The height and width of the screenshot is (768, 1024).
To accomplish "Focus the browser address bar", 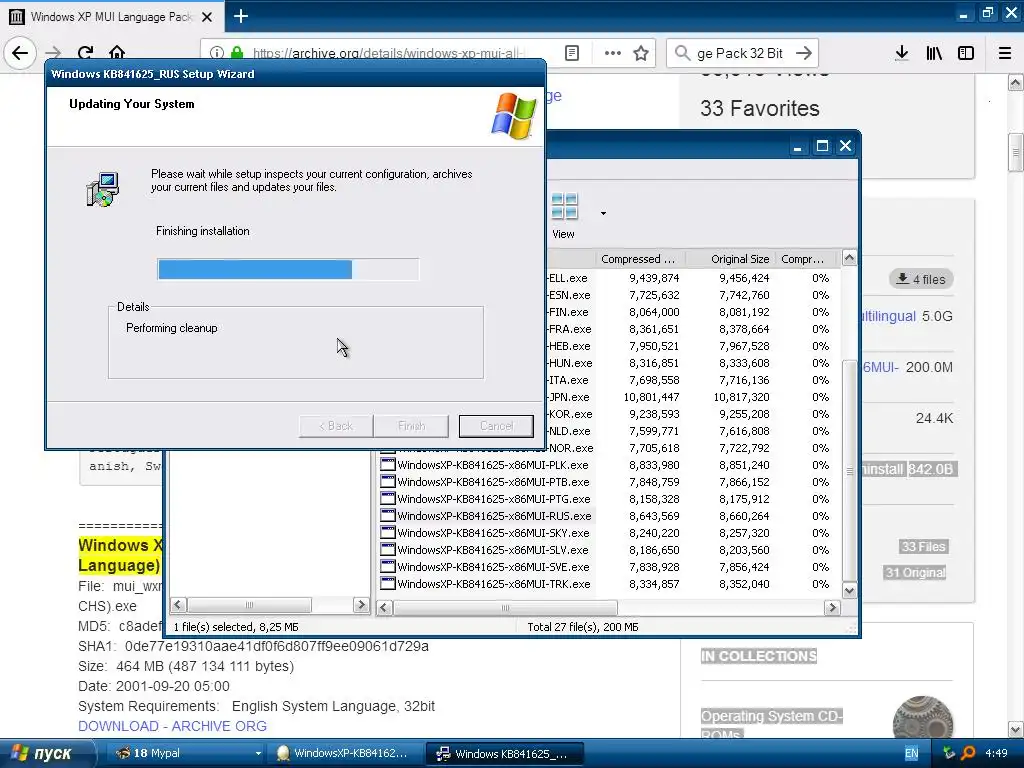I will (389, 53).
